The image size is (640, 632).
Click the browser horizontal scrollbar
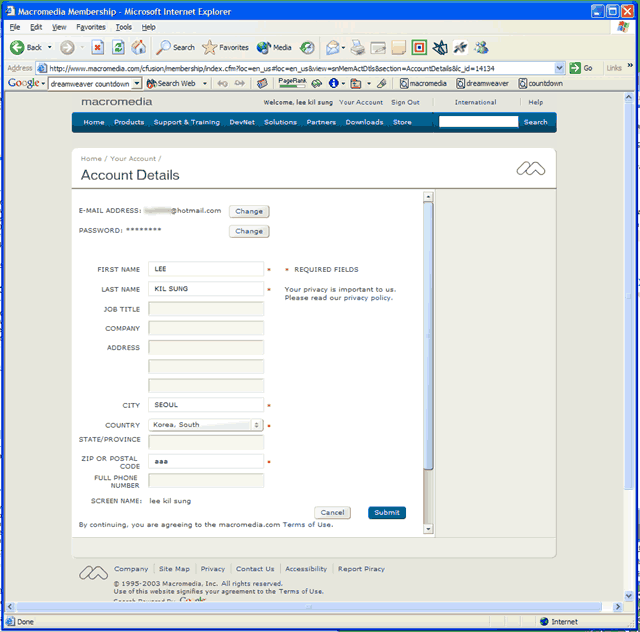309,607
